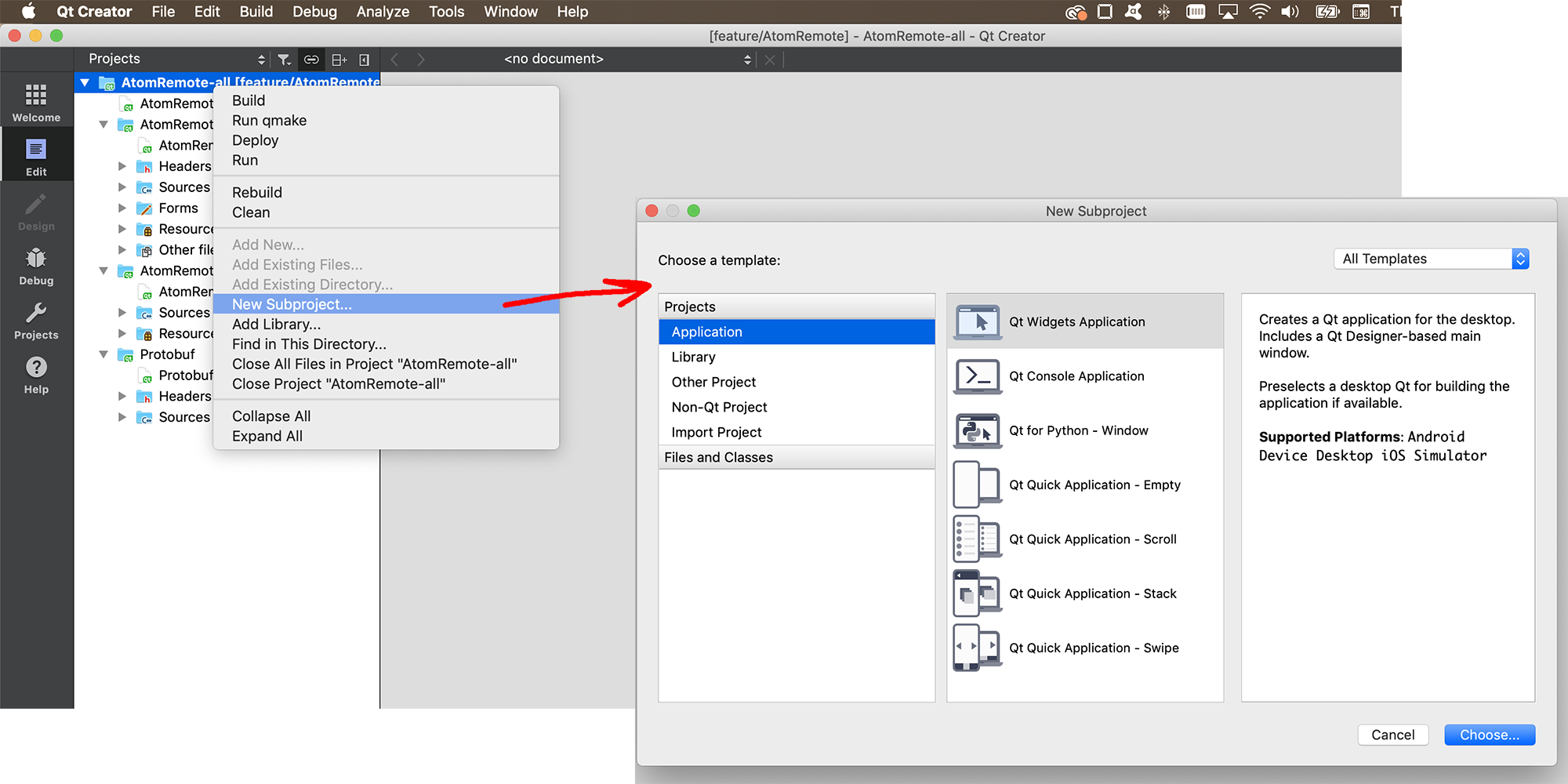This screenshot has height=784, width=1568.
Task: Click the close sidebar panel icon
Action: 365,60
